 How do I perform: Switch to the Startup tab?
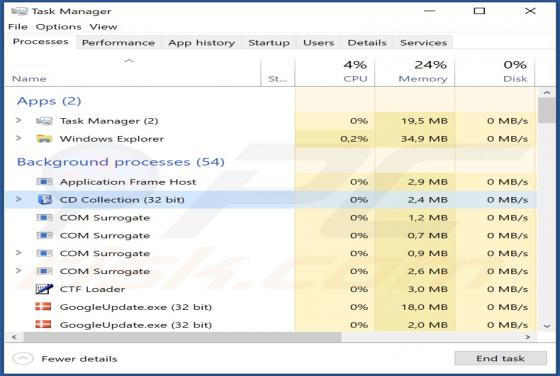click(x=269, y=43)
